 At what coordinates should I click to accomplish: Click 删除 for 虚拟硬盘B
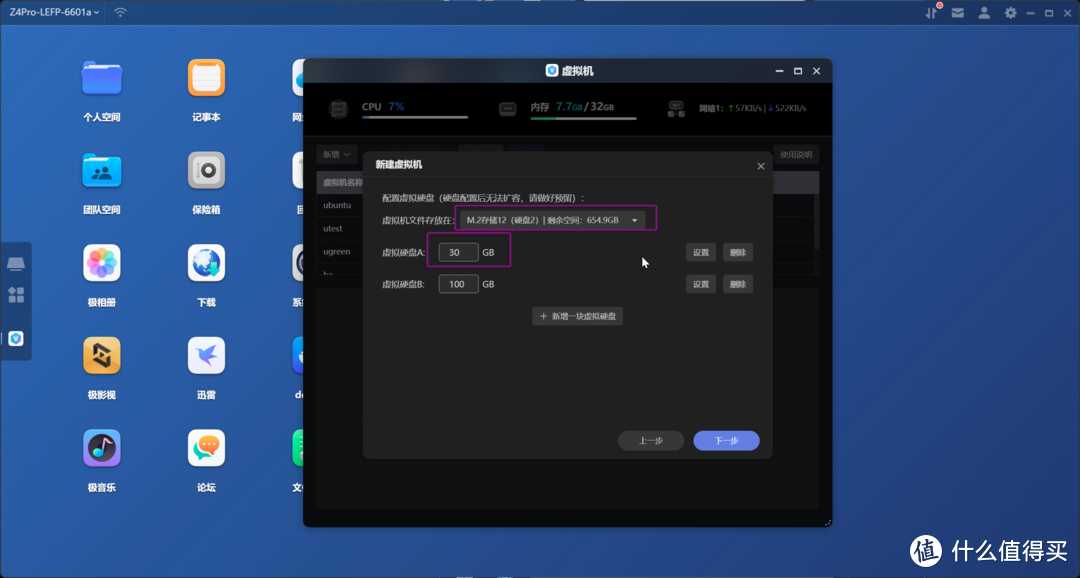(x=737, y=284)
